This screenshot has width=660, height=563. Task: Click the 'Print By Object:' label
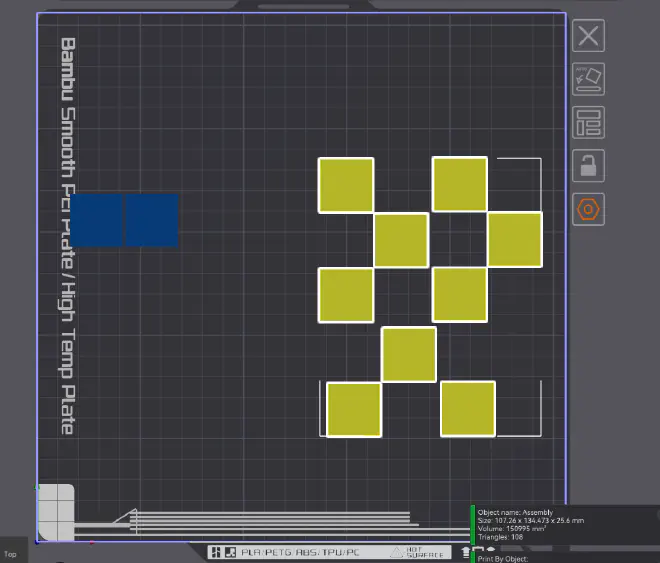(503, 559)
